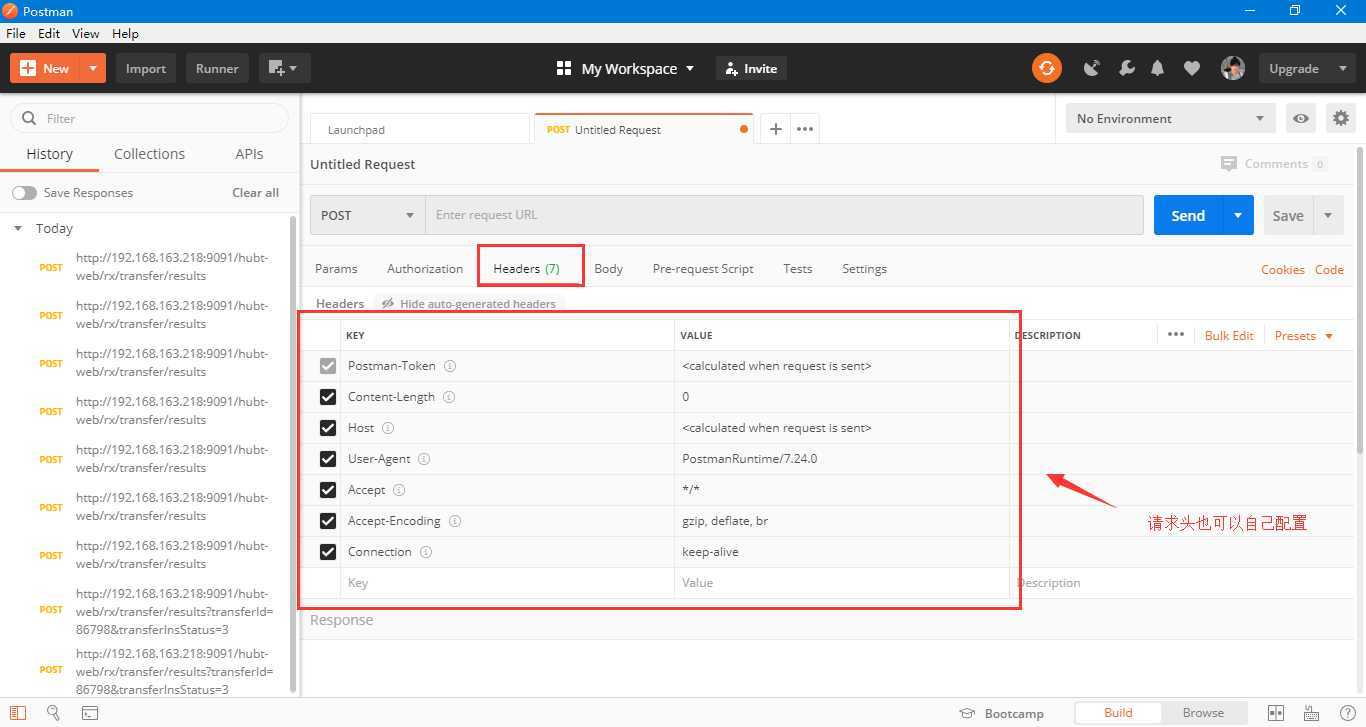Open the Presets dropdown
1366x727 pixels.
pyautogui.click(x=1304, y=335)
